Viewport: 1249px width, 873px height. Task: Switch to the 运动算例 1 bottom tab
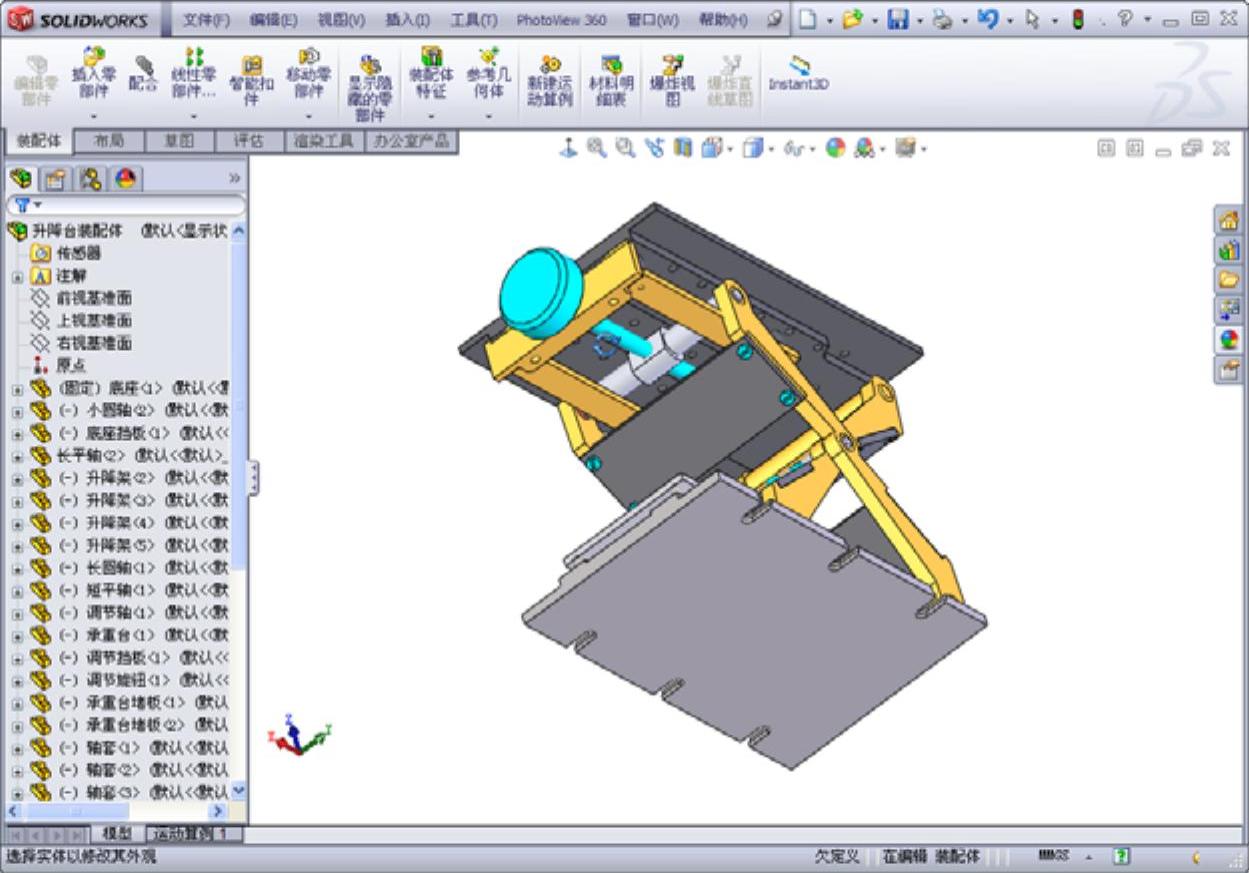[195, 833]
